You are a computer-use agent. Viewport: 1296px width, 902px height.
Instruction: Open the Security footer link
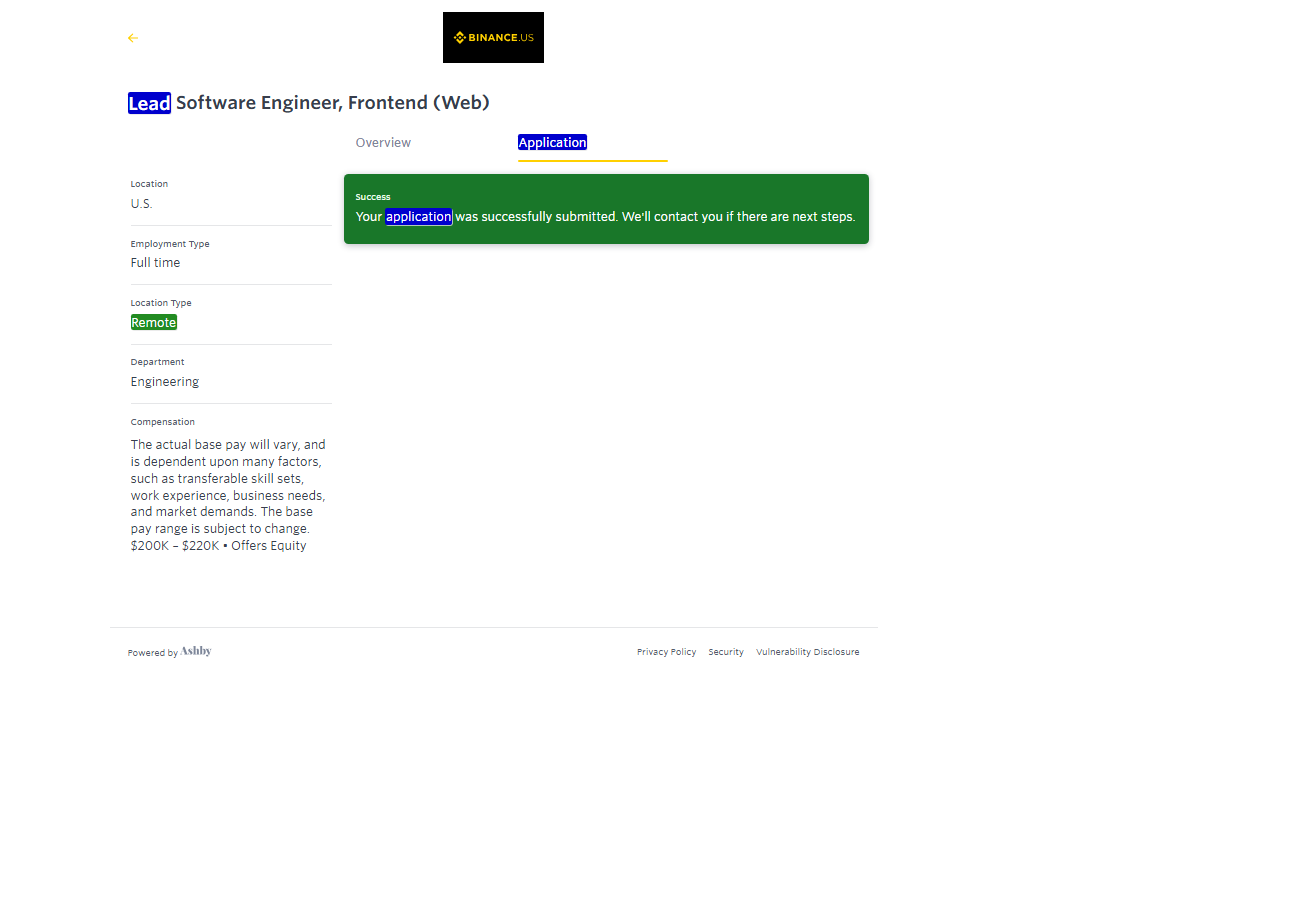pyautogui.click(x=726, y=652)
